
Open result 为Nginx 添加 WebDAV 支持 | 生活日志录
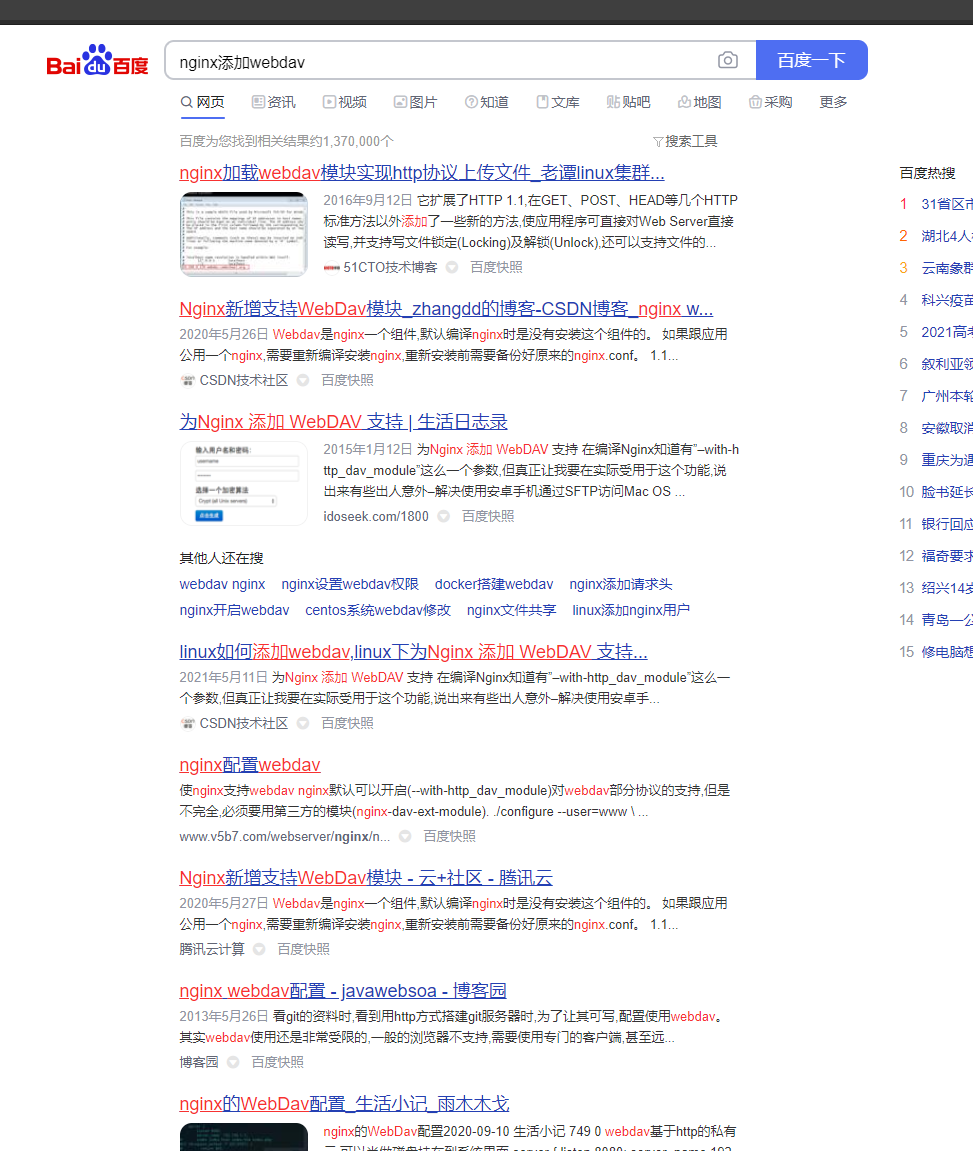(x=343, y=422)
